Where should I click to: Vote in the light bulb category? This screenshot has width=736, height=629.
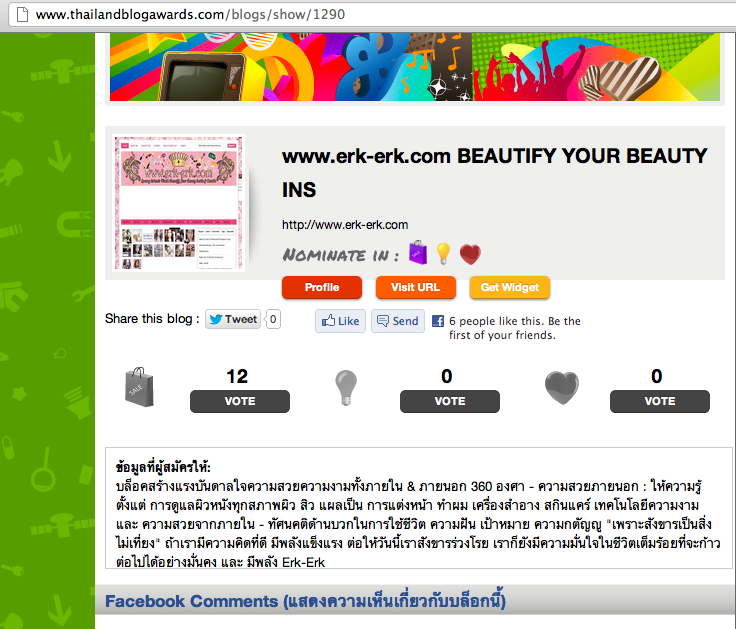(450, 401)
